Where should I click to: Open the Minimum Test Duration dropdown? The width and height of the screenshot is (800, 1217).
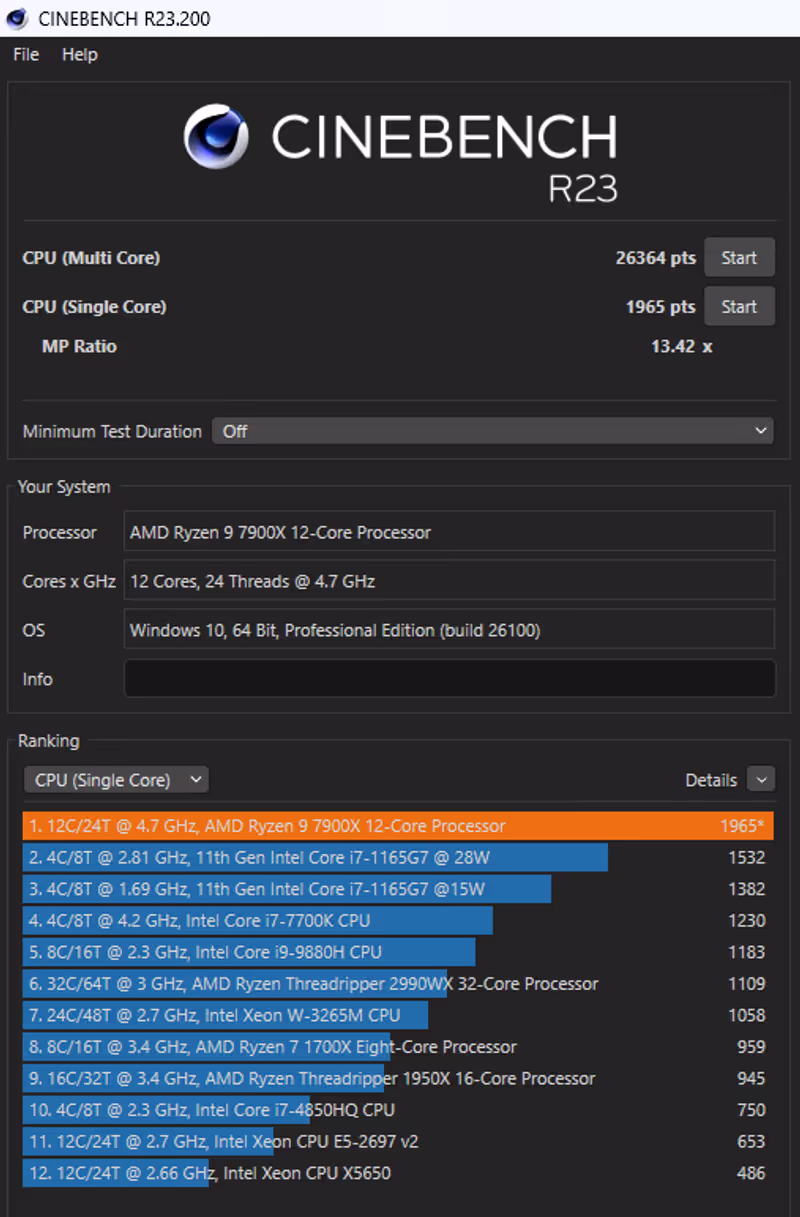tap(492, 431)
